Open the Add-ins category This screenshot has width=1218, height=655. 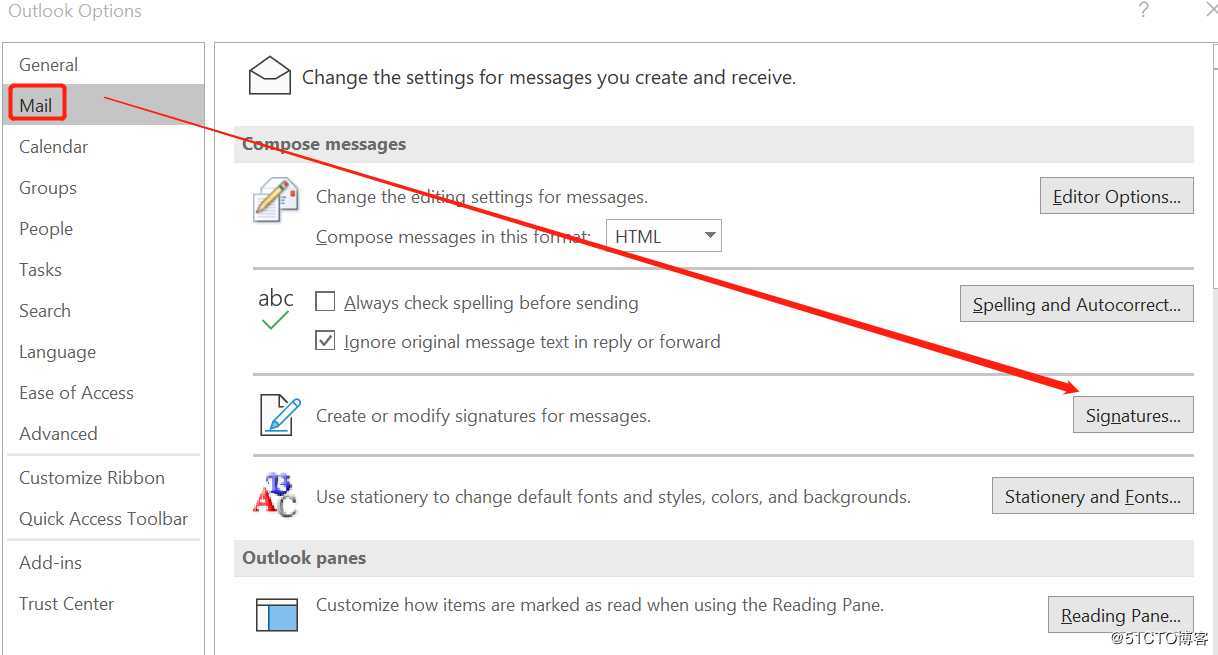coord(104,562)
